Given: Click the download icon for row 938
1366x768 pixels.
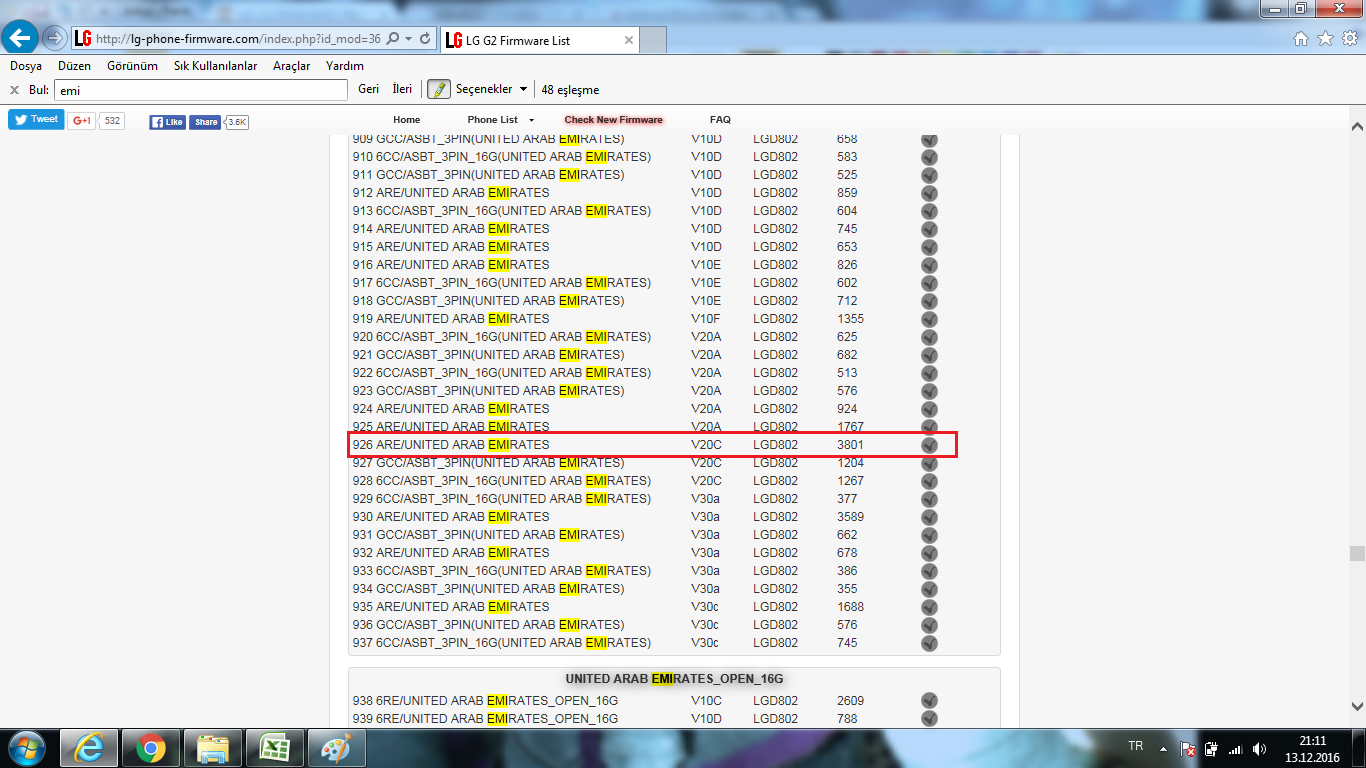Looking at the screenshot, I should click(x=929, y=701).
